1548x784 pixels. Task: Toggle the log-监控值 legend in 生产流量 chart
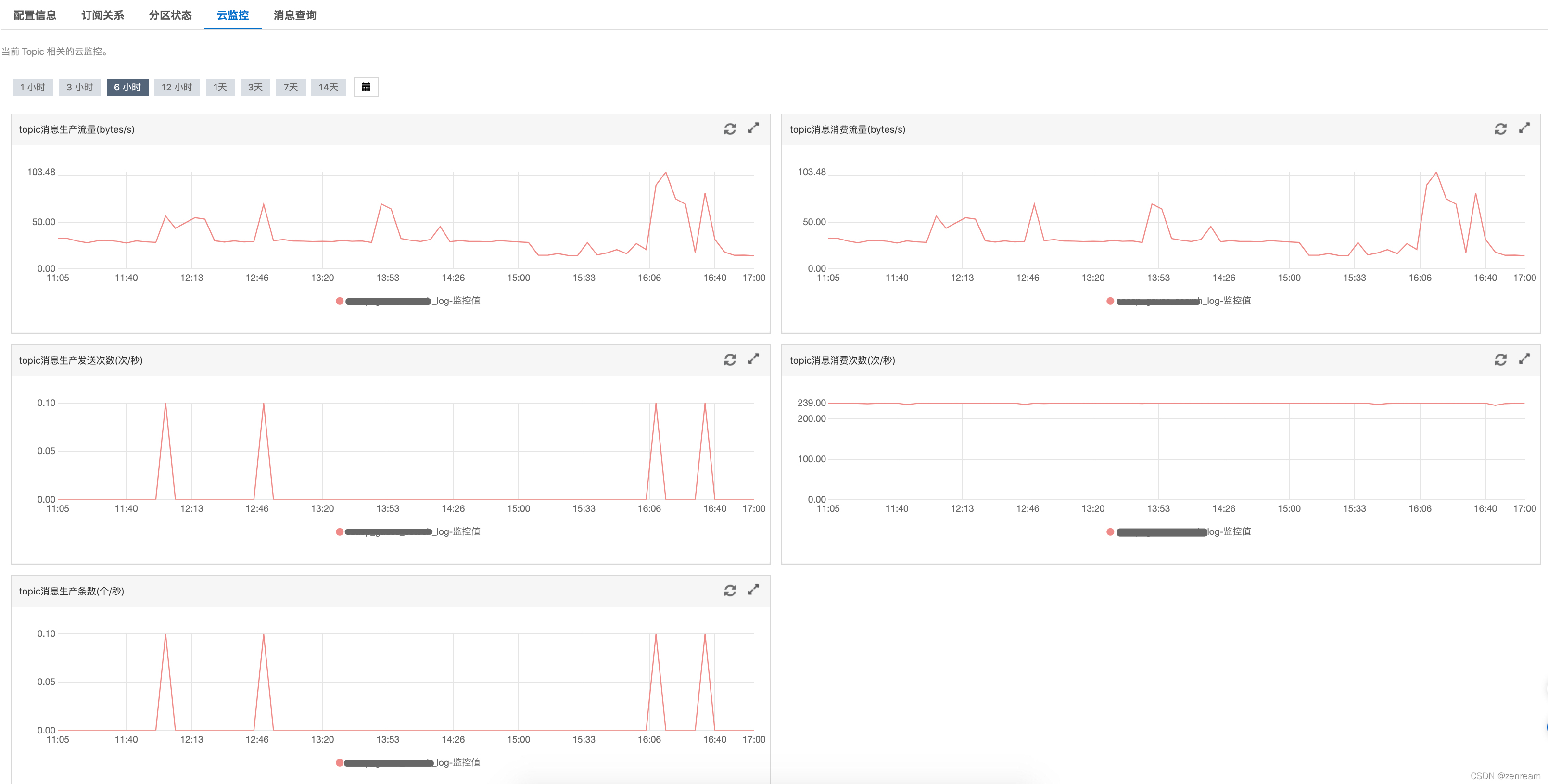pyautogui.click(x=457, y=301)
